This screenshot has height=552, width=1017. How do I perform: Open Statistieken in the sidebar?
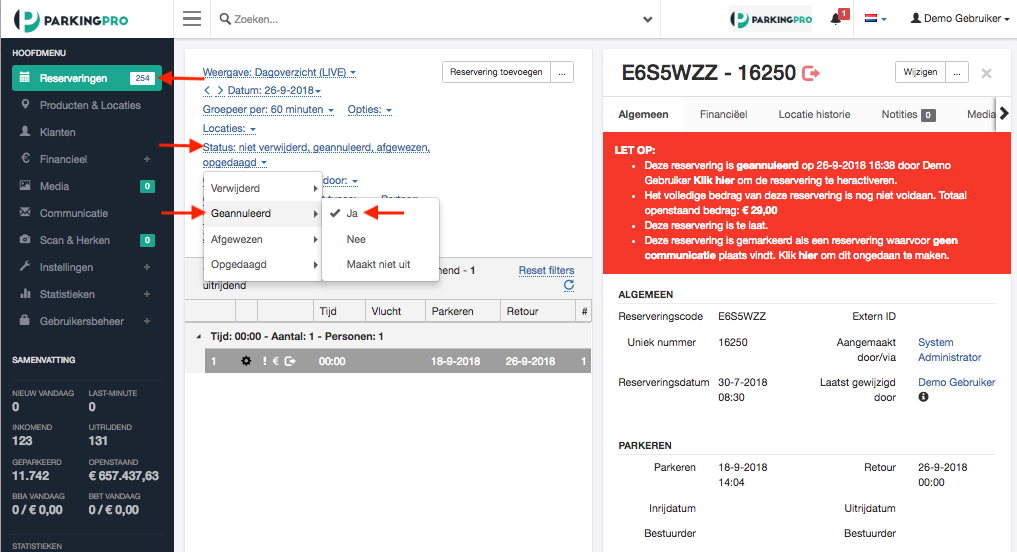click(67, 294)
